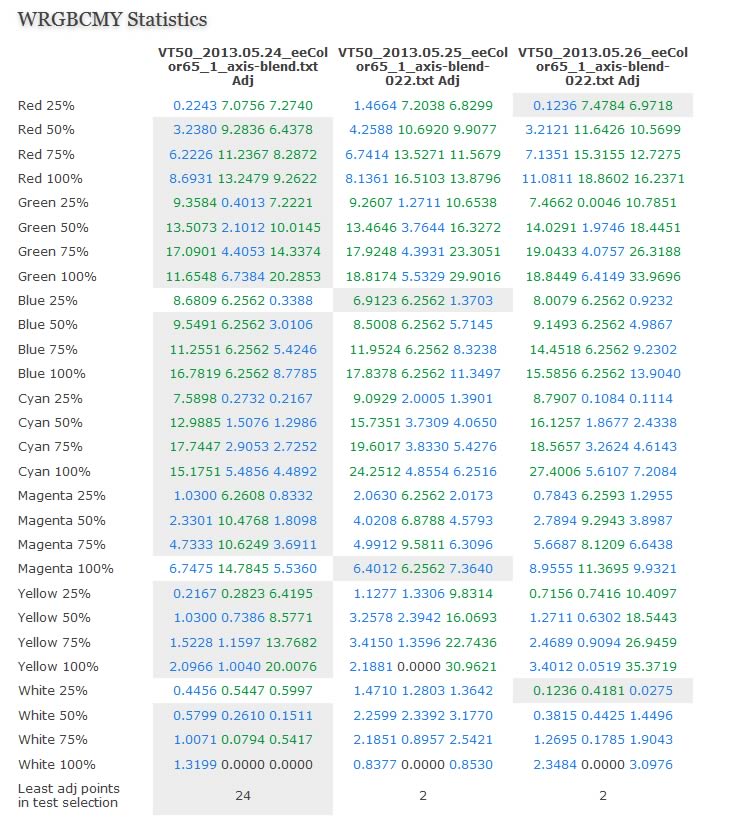Click the Red 25% row label
733x839 pixels.
pyautogui.click(x=46, y=105)
